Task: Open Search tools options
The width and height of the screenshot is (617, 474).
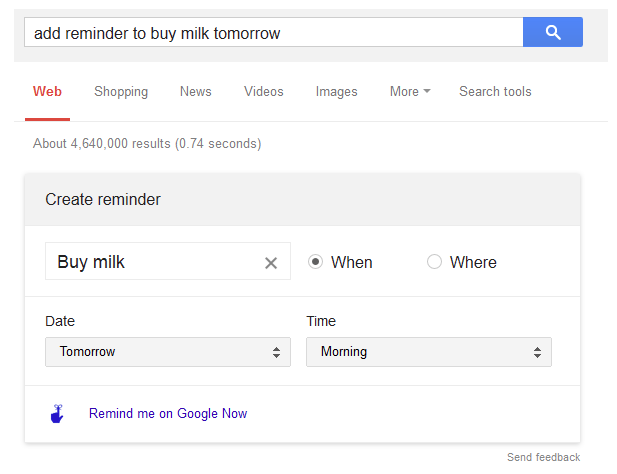Action: tap(495, 92)
